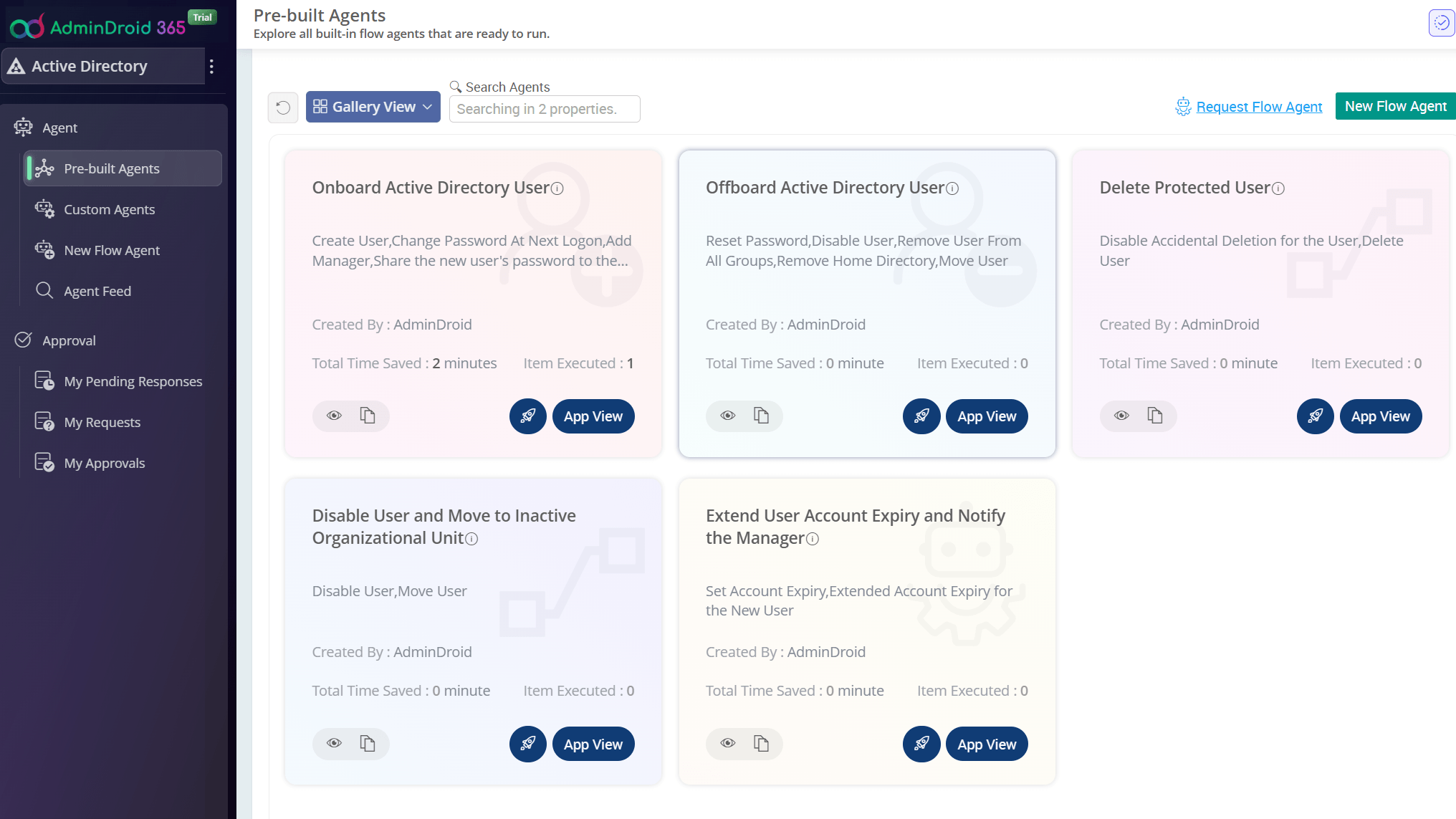The image size is (1456, 819).
Task: Preview Onboard Active Directory User with eye icon
Action: pos(334,416)
